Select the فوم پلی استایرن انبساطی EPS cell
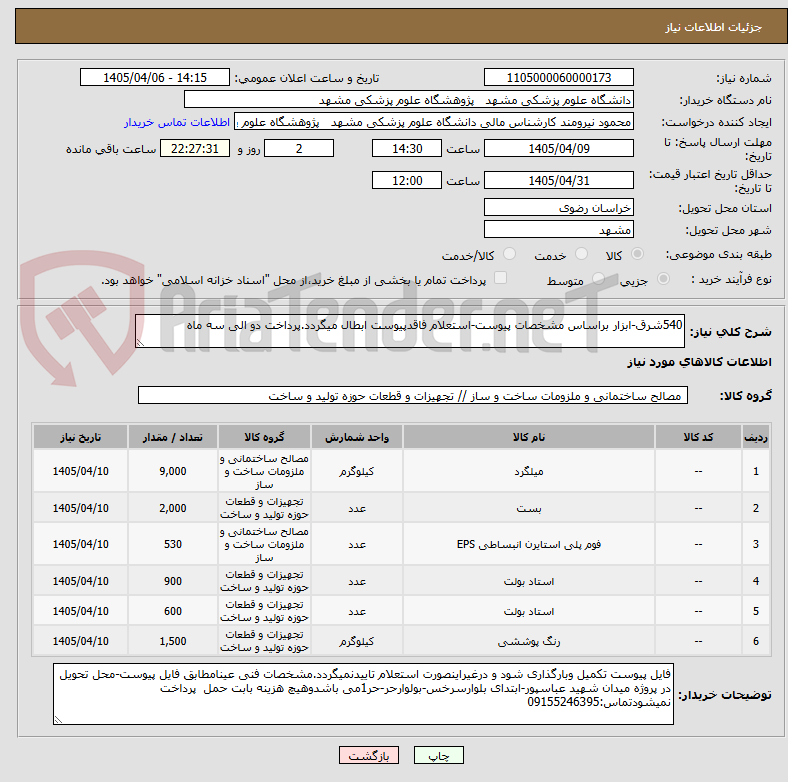The width and height of the screenshot is (788, 782). [x=529, y=544]
